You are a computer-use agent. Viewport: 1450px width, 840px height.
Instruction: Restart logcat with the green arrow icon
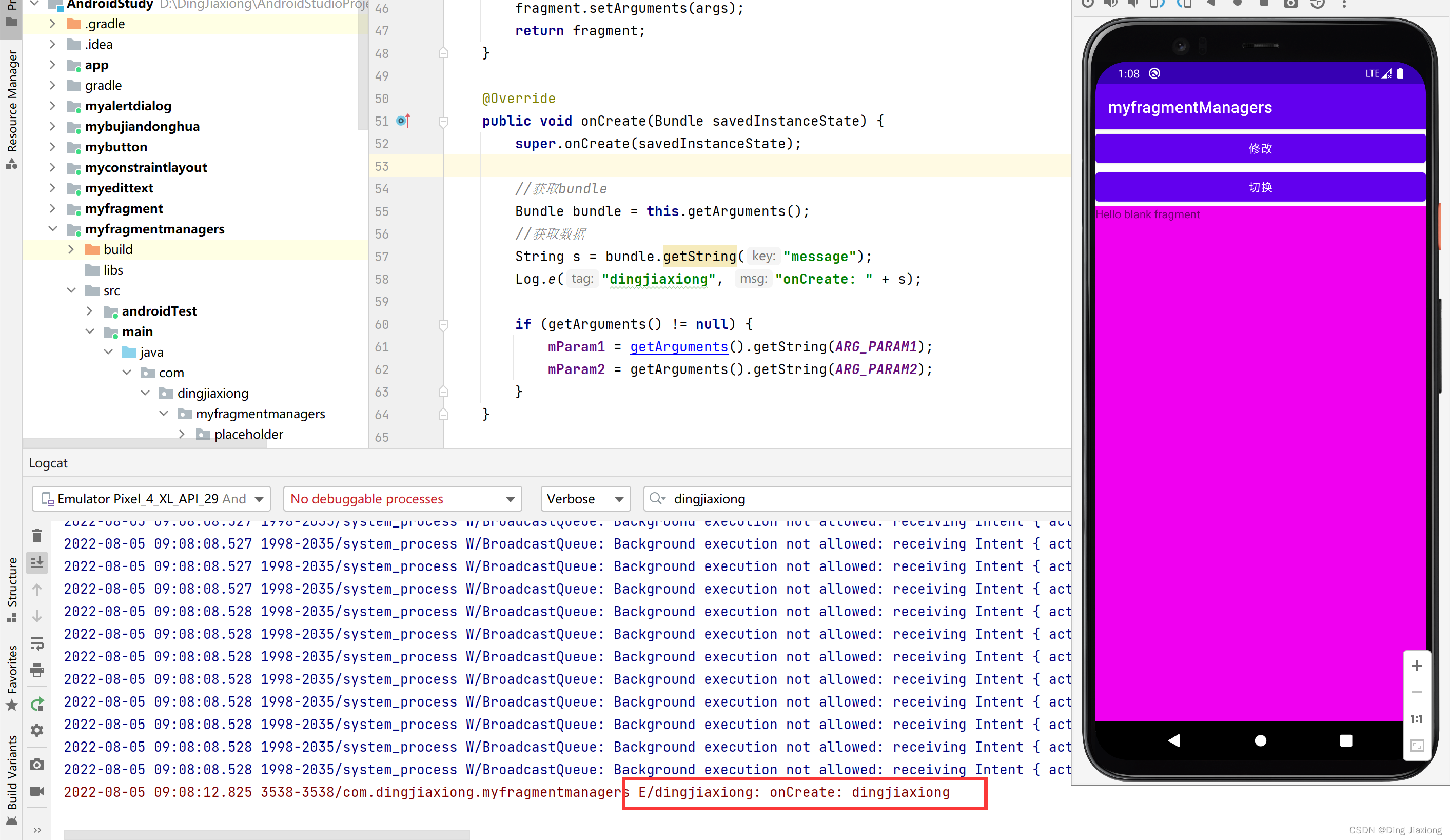point(37,704)
